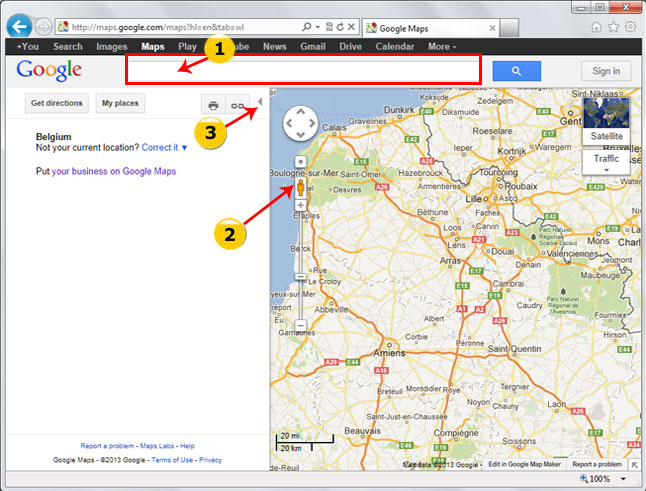This screenshot has width=646, height=491.
Task: Click the Lille city label on map
Action: [x=473, y=199]
